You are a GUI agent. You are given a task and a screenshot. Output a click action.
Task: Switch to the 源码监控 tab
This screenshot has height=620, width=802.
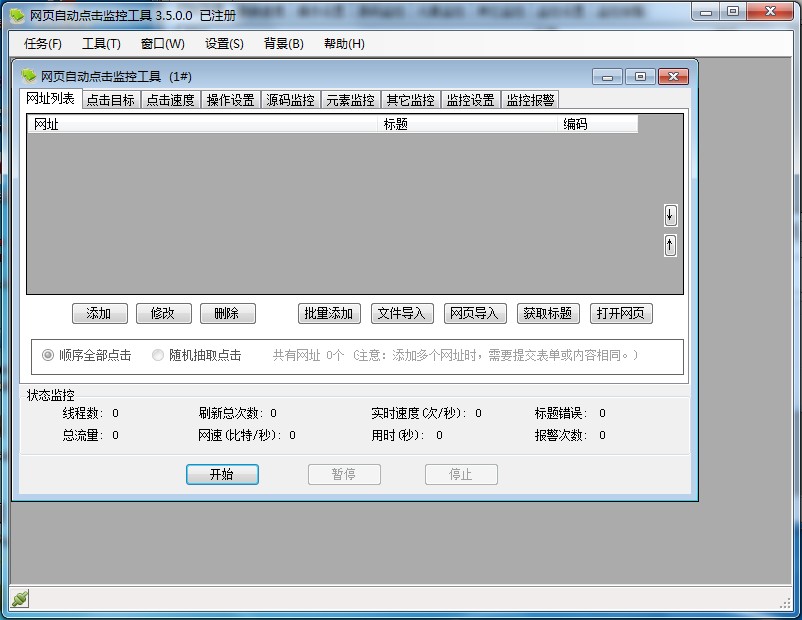[291, 100]
